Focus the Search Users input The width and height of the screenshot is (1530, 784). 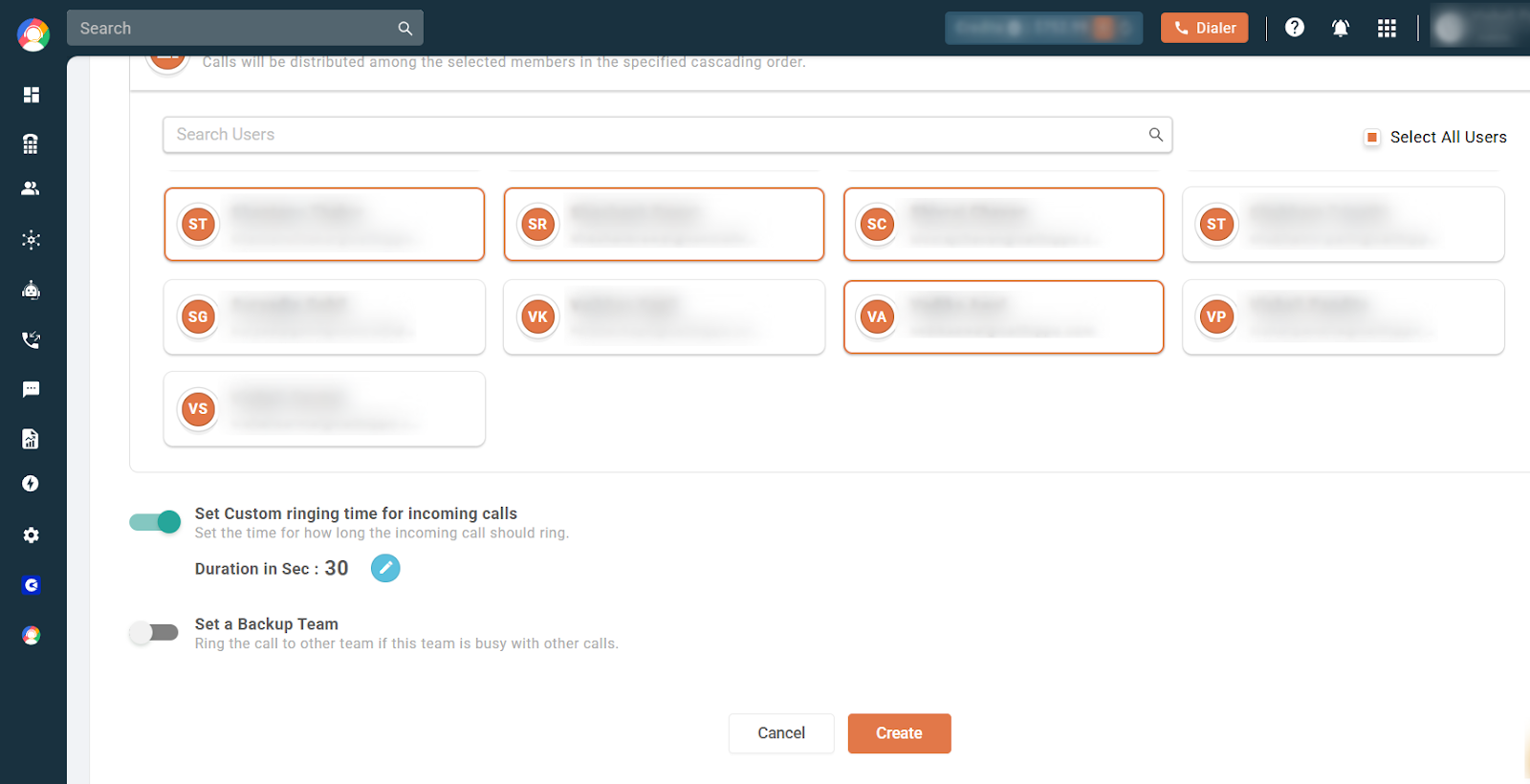click(667, 135)
